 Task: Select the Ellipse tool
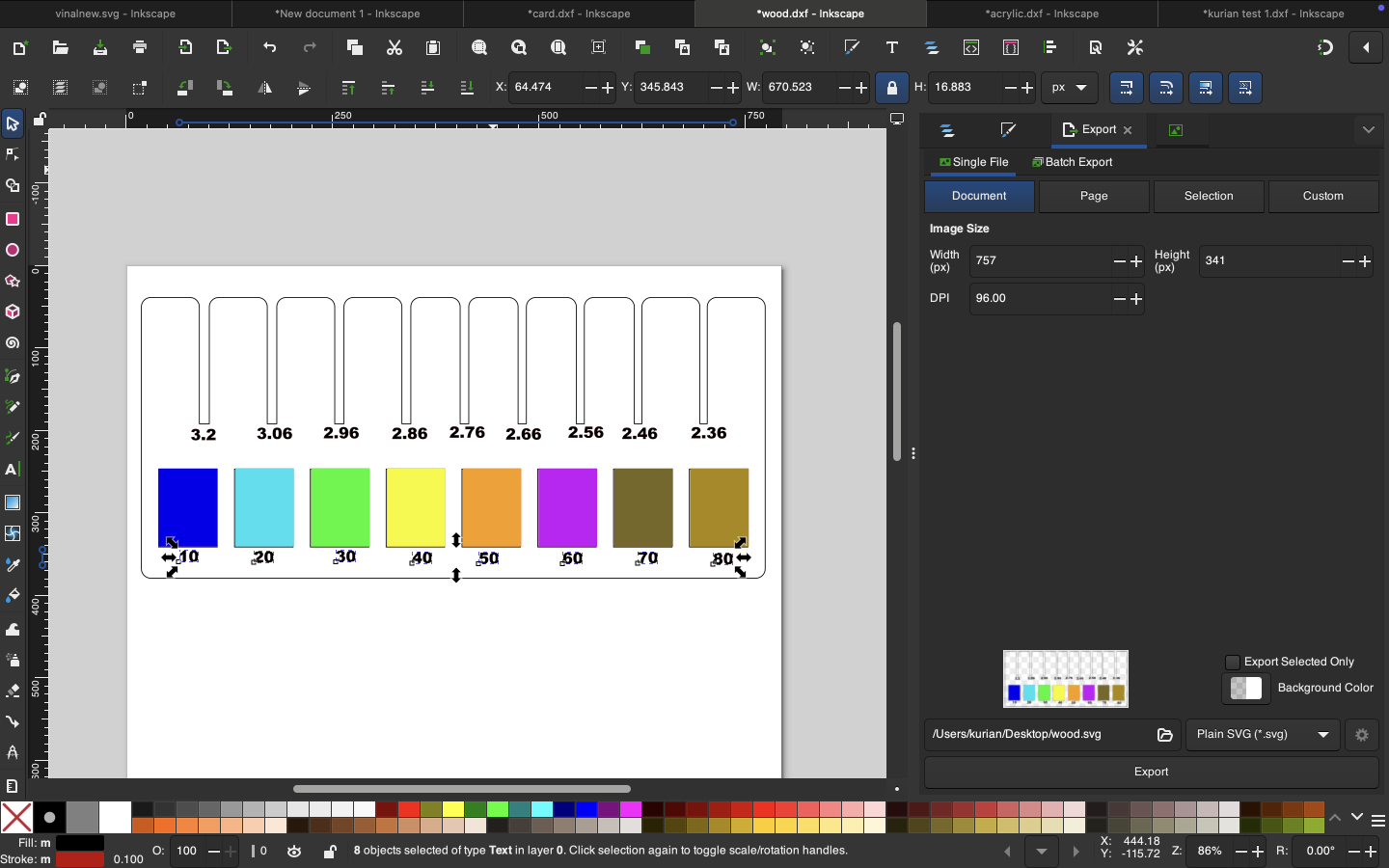13,250
